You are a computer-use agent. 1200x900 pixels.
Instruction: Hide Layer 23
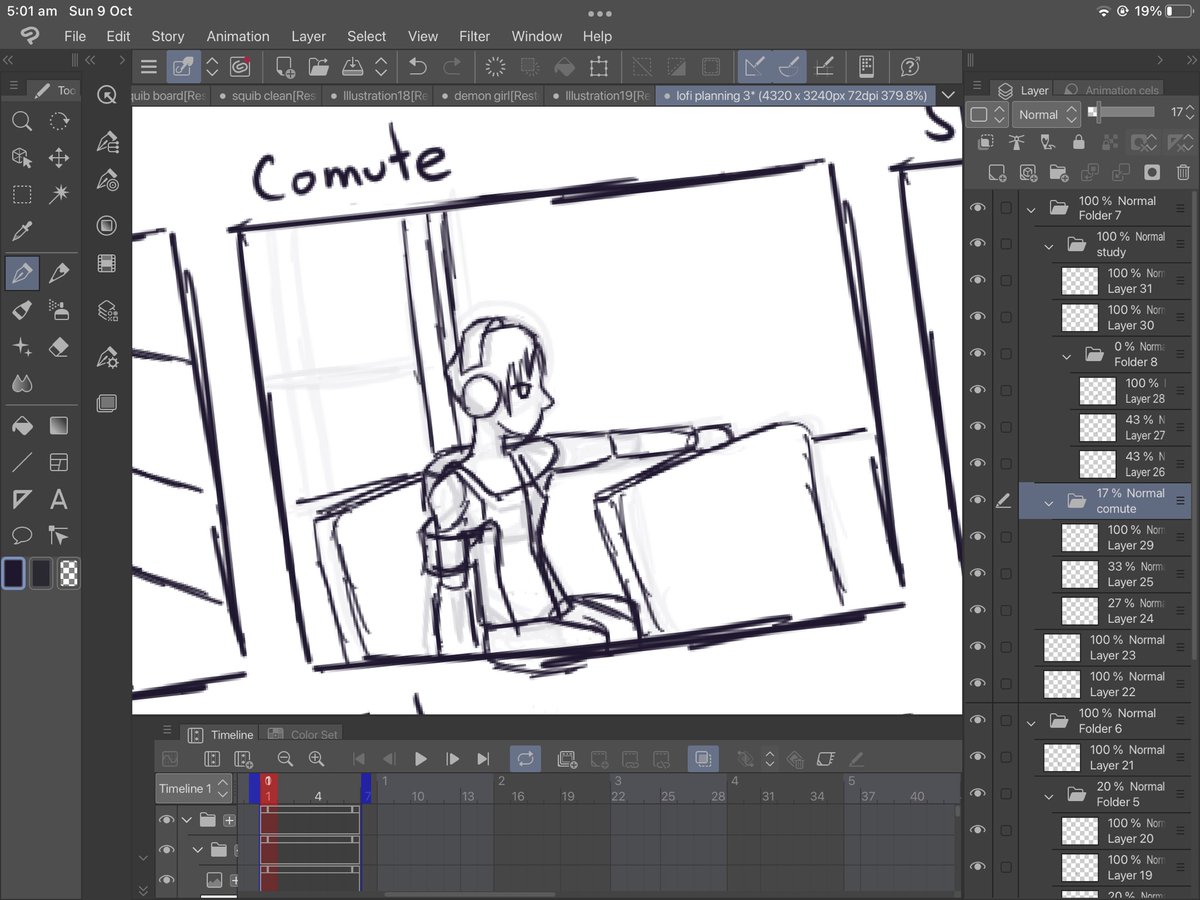pyautogui.click(x=977, y=647)
